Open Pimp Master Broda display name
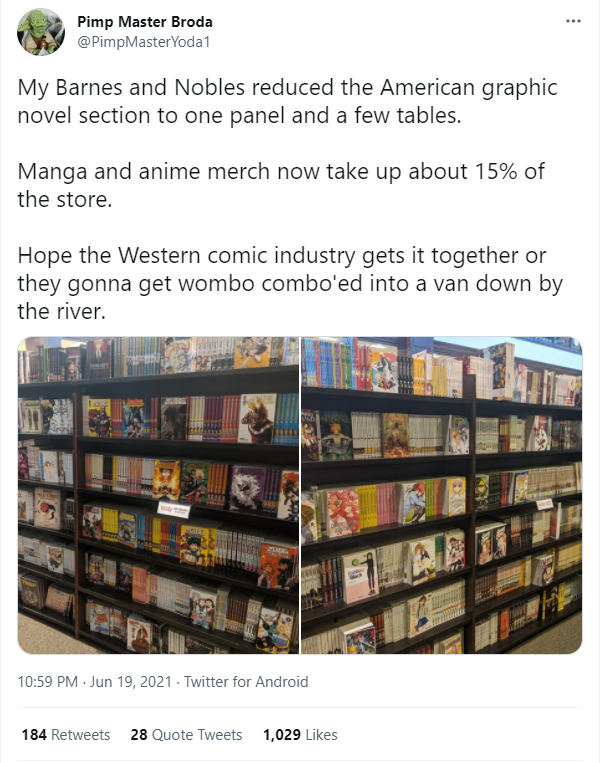The height and width of the screenshot is (763, 606). click(x=145, y=21)
